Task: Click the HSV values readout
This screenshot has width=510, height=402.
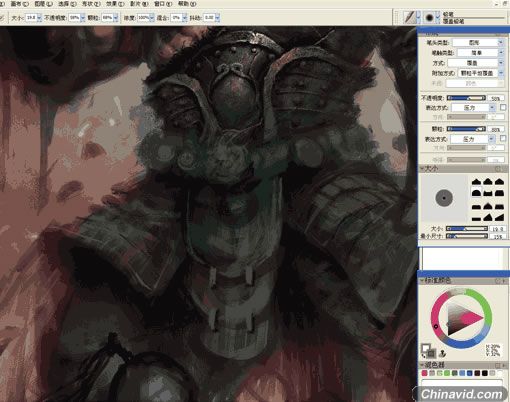Action: tap(494, 351)
